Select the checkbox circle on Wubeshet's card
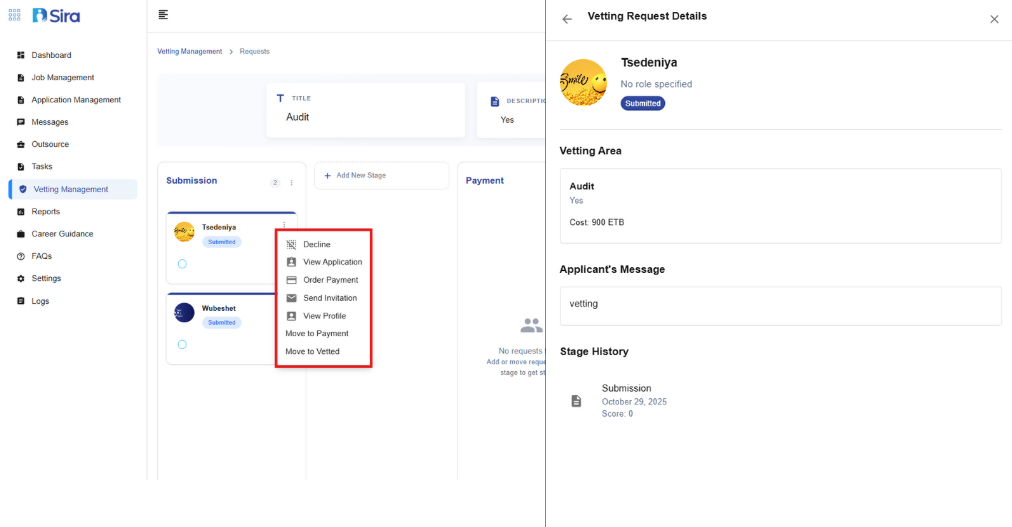Screen dimensions: 1012x527 coord(182,344)
